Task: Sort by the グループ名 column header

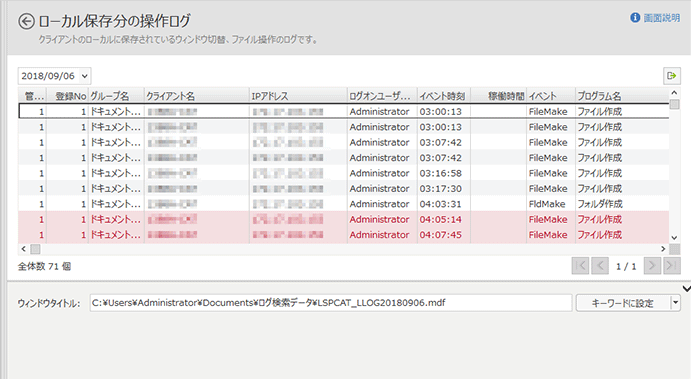Action: [116, 96]
